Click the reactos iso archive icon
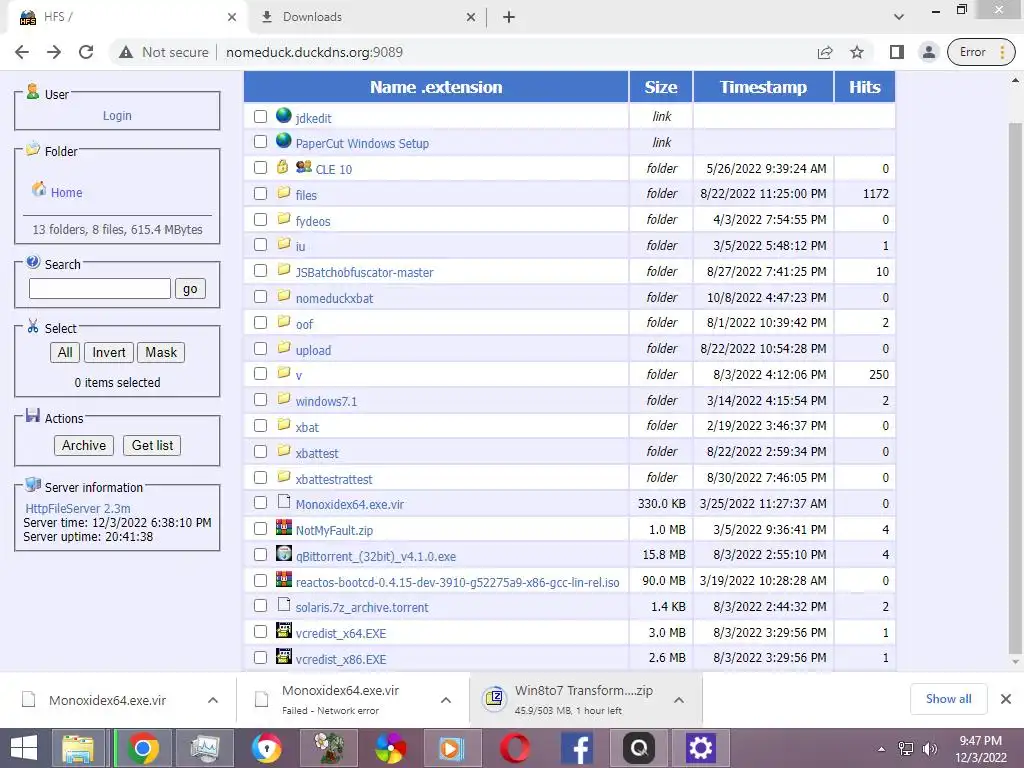1024x768 pixels. [283, 579]
